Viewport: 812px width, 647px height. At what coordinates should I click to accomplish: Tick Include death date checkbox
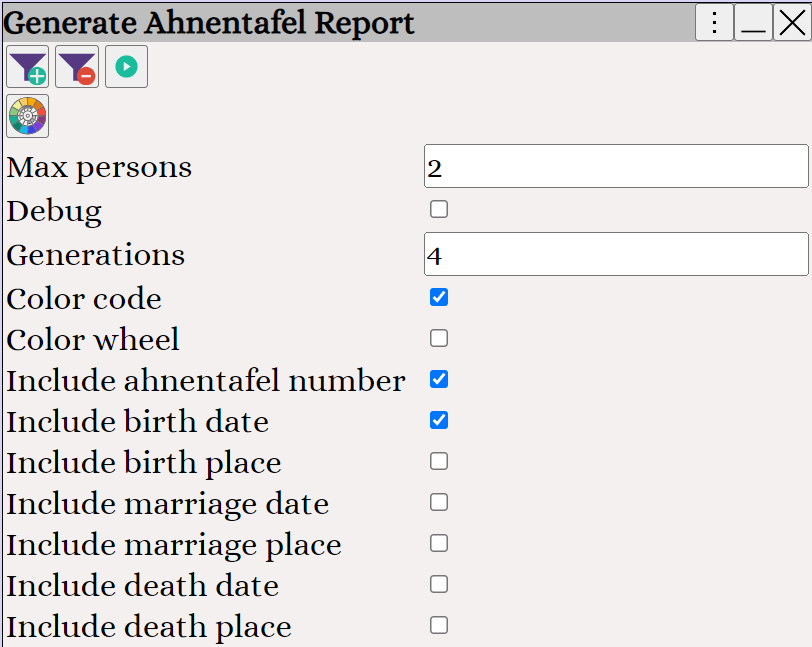point(439,584)
